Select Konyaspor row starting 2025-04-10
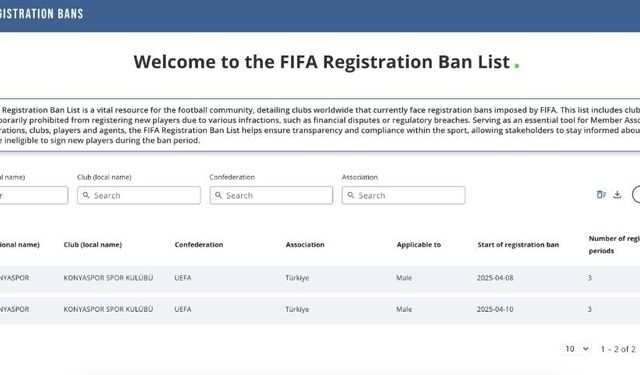This screenshot has width=640, height=375. 320,310
